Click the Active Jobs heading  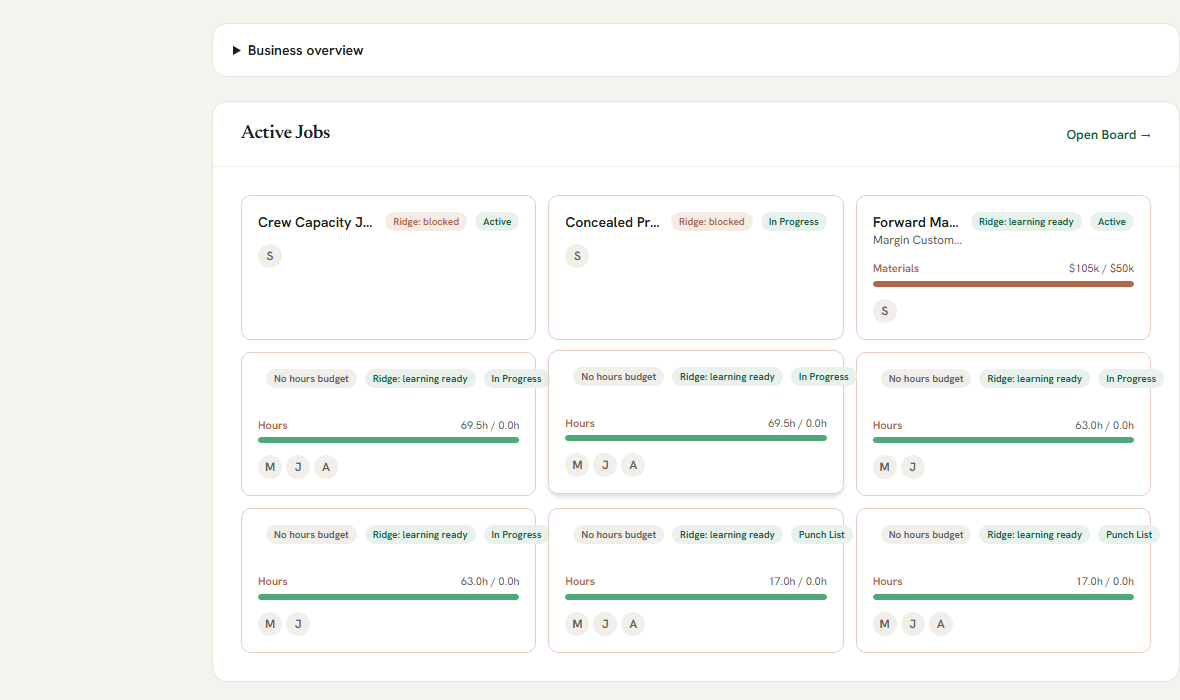(x=286, y=132)
